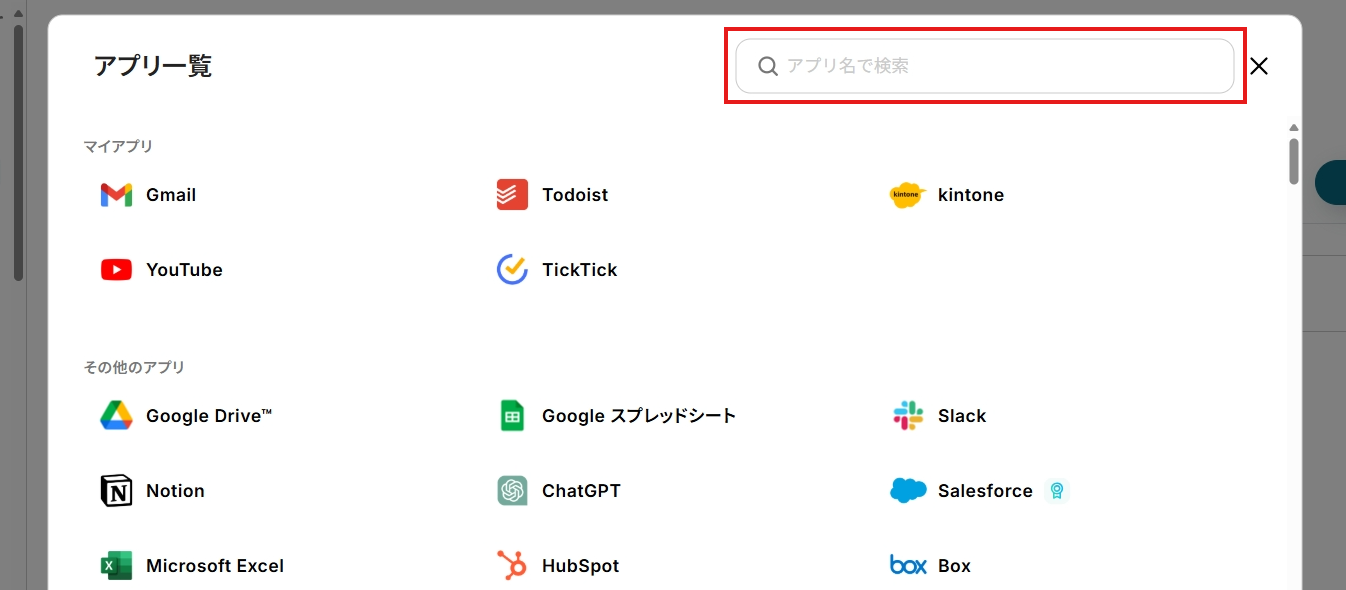Select the Gmail app label

click(x=171, y=195)
